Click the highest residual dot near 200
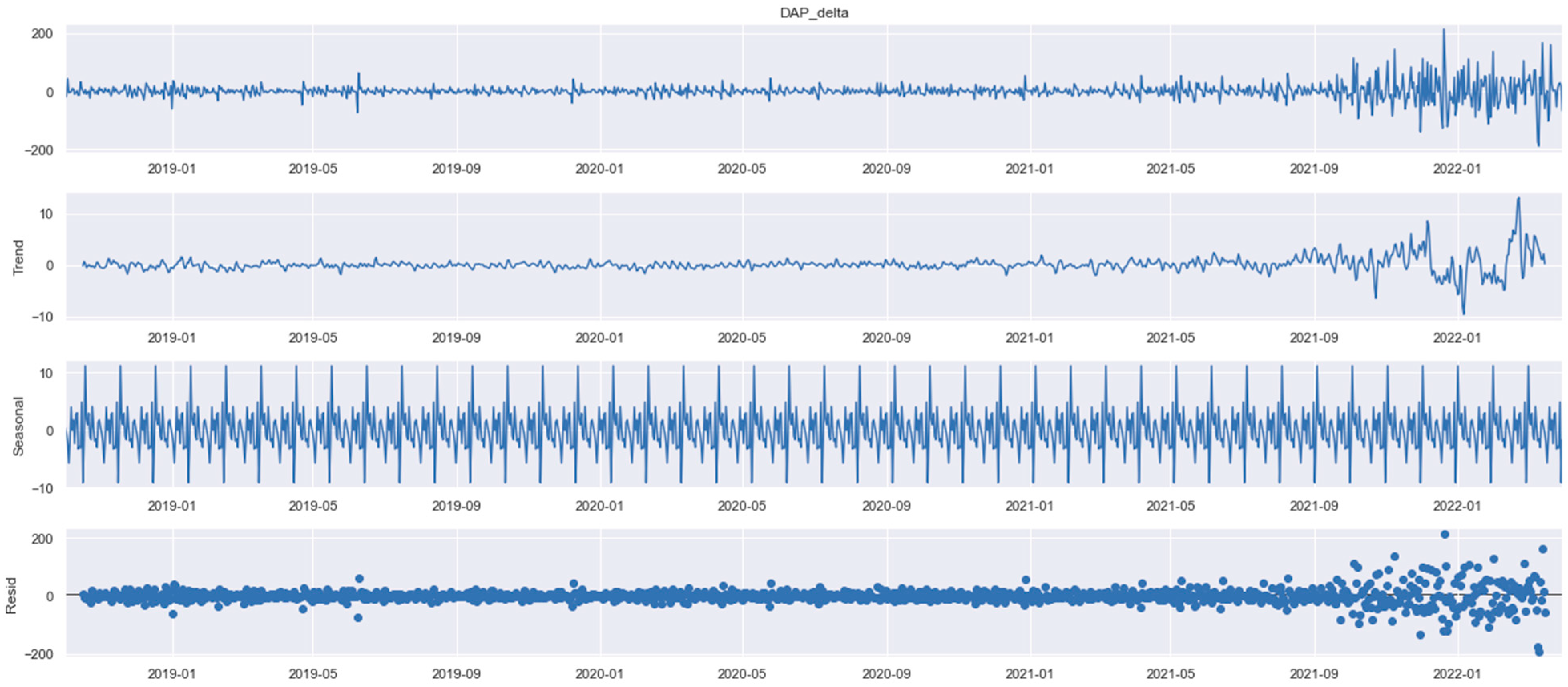 pos(1445,534)
